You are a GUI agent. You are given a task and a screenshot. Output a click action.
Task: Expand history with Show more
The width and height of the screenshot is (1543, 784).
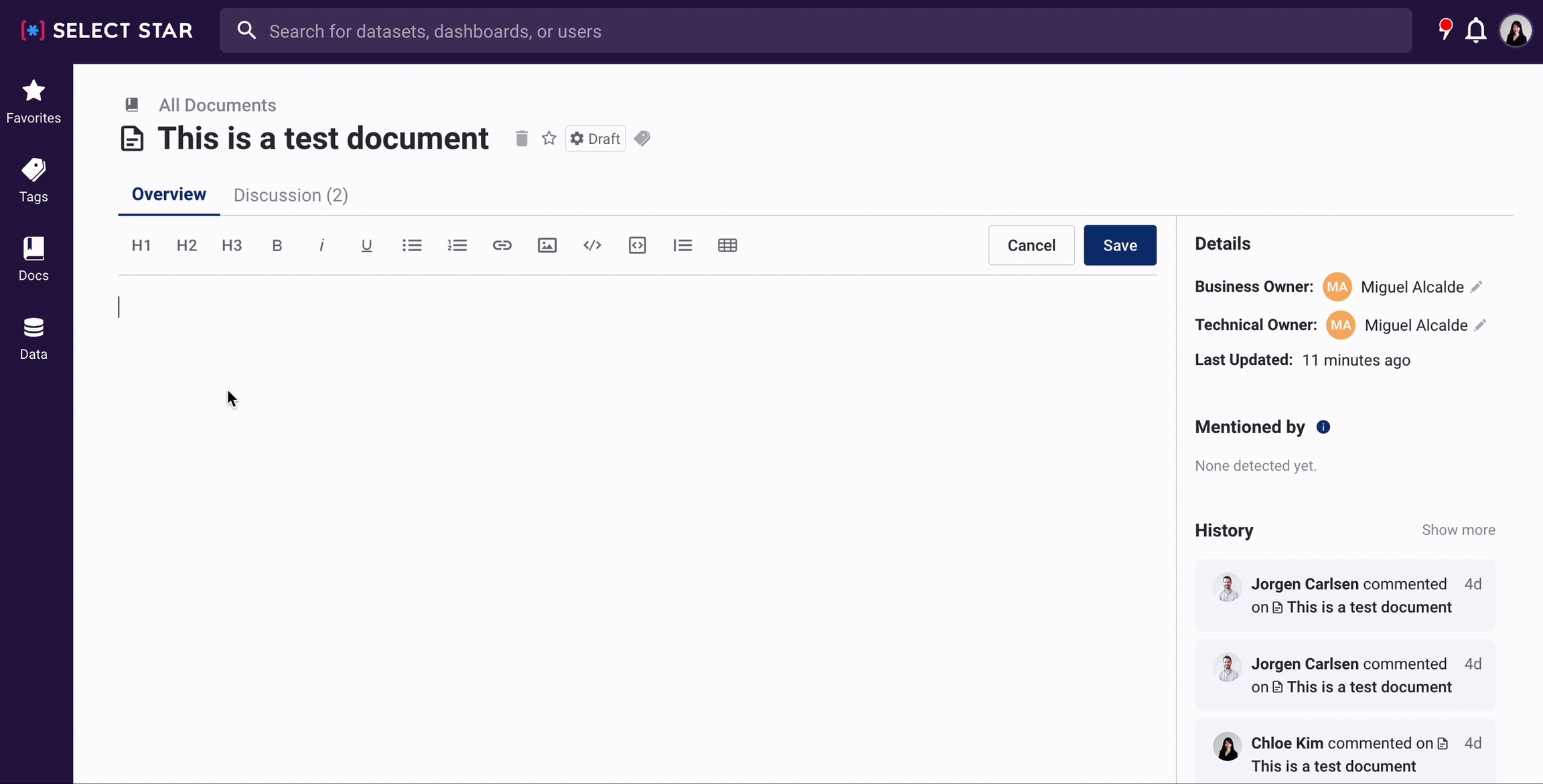(x=1458, y=530)
